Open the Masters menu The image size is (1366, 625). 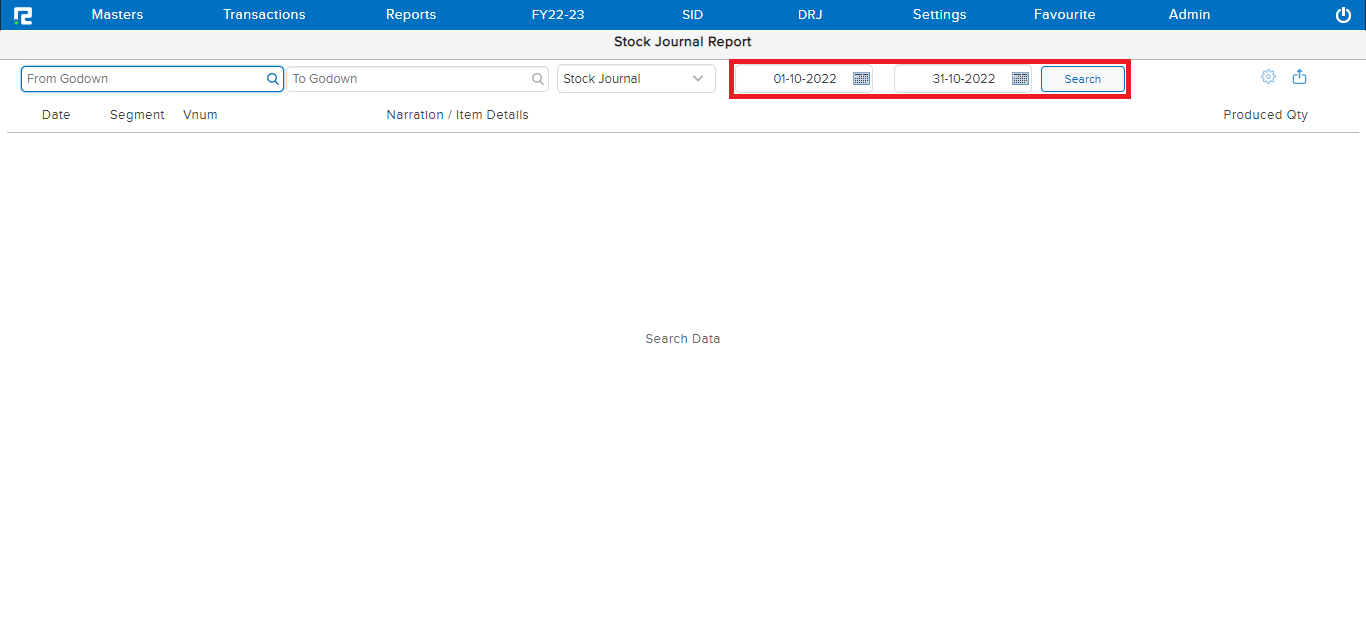(117, 15)
